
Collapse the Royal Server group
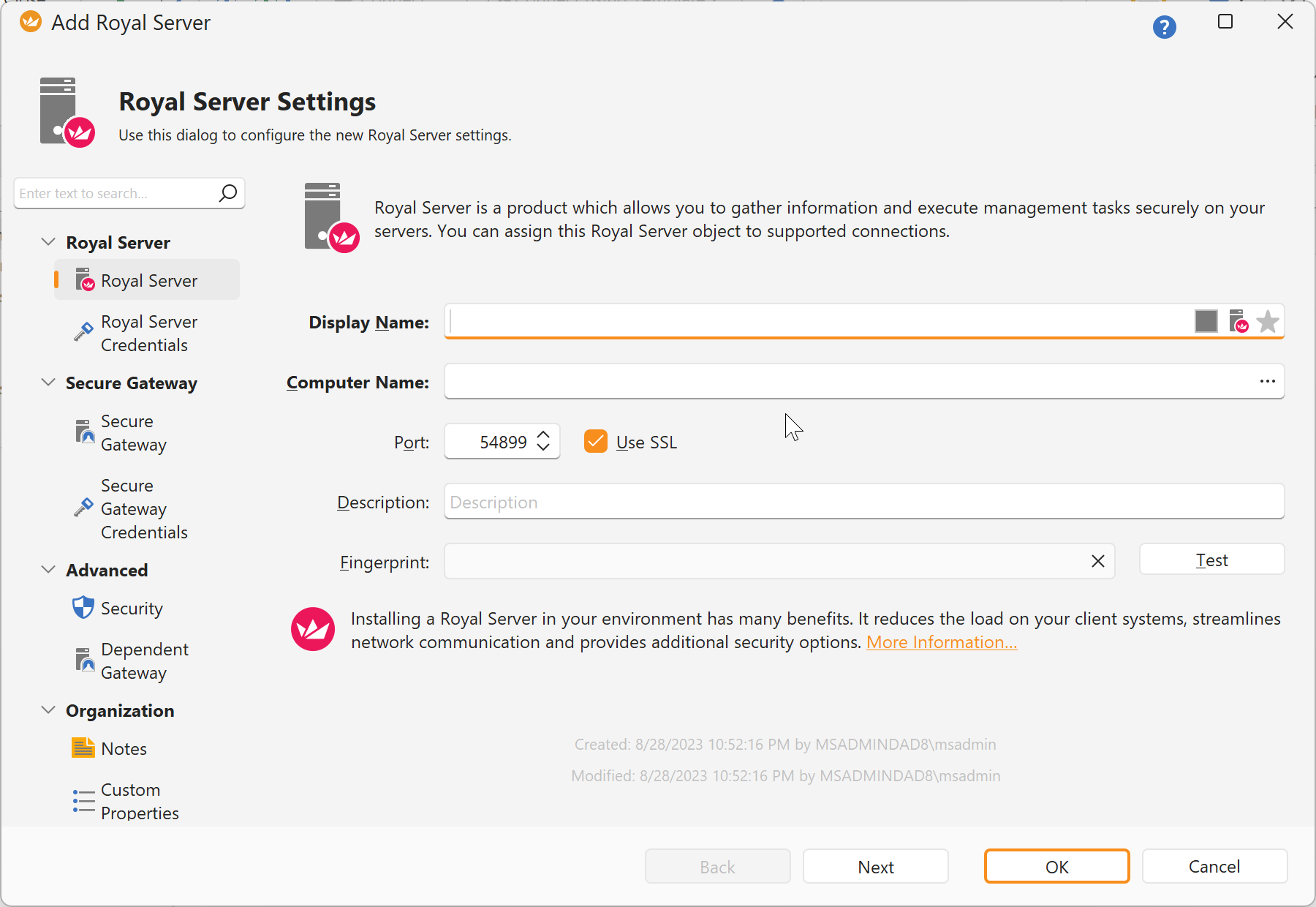pyautogui.click(x=48, y=241)
